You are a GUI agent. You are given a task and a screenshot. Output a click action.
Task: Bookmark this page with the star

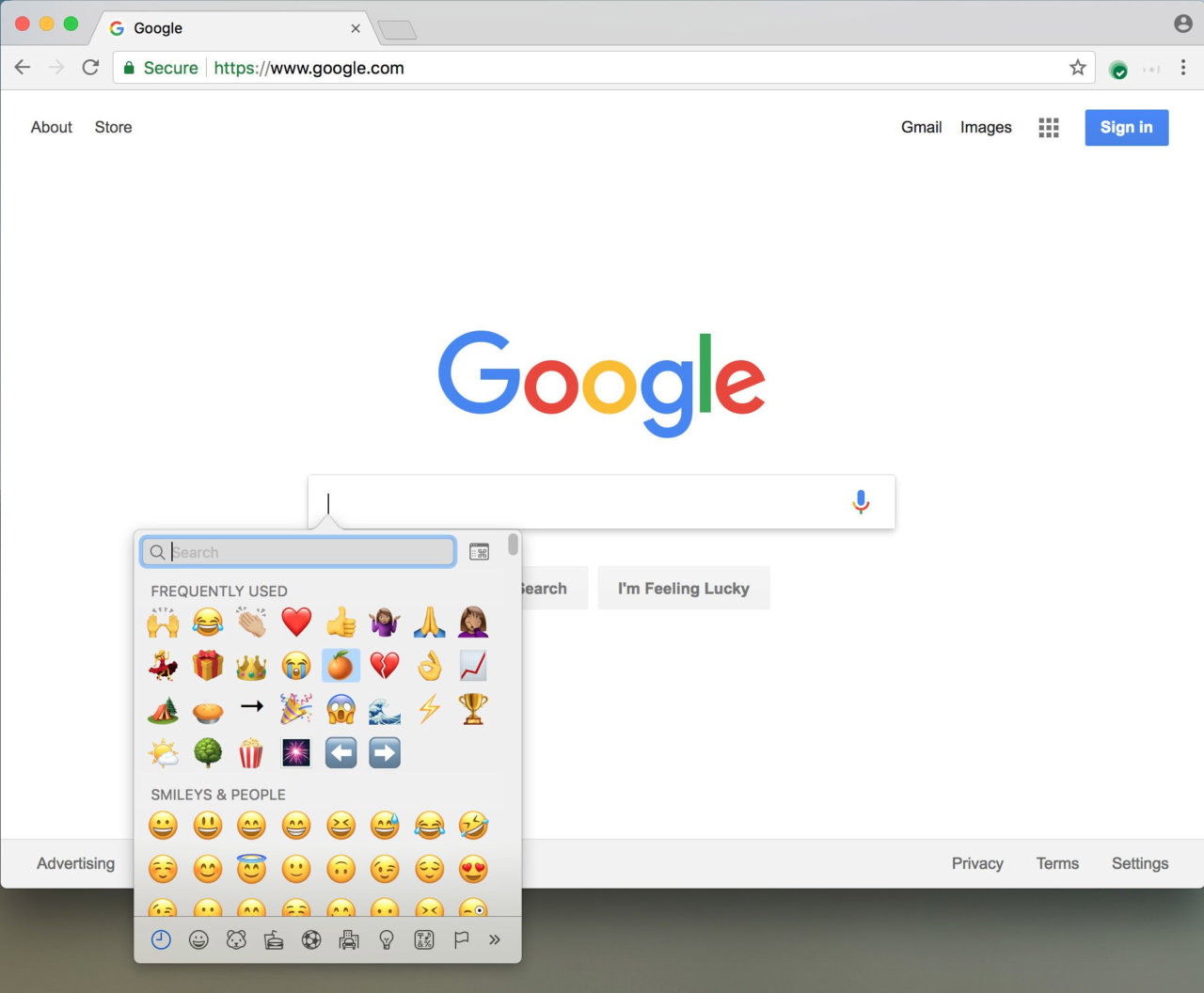(x=1078, y=68)
